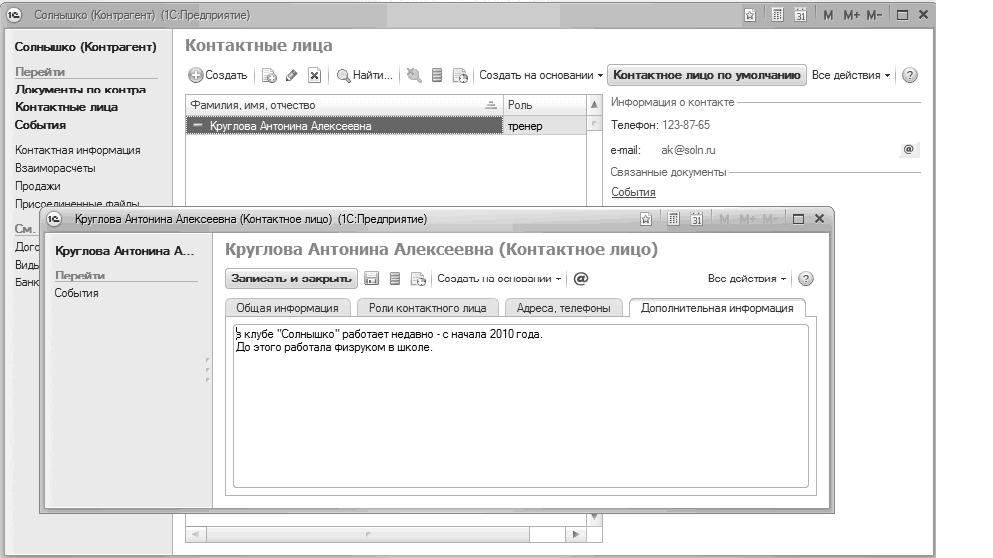This screenshot has width=993, height=558.
Task: Switch to Общая информация tab
Action: point(288,308)
